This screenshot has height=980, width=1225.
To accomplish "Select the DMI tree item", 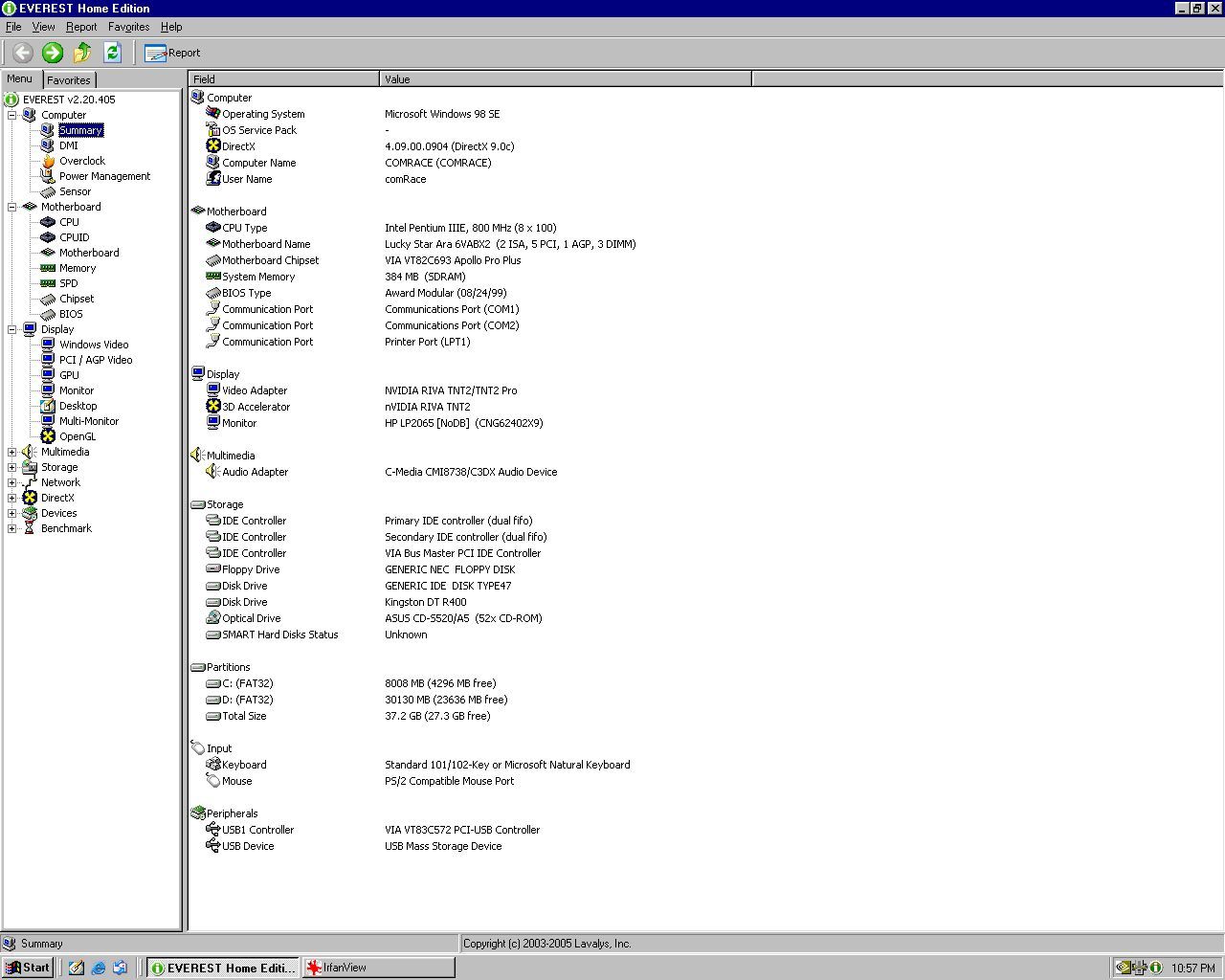I will pos(68,145).
